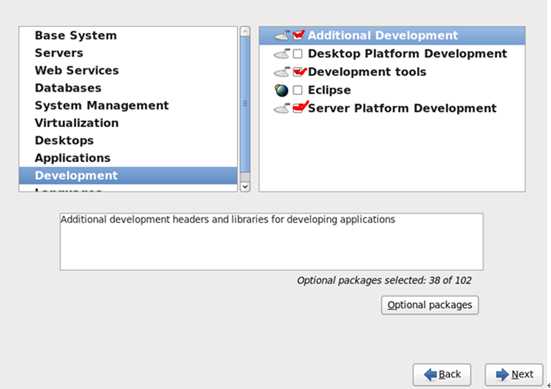Click the Development tools package icon
Viewport: 551px width, 389px height.
(x=282, y=72)
